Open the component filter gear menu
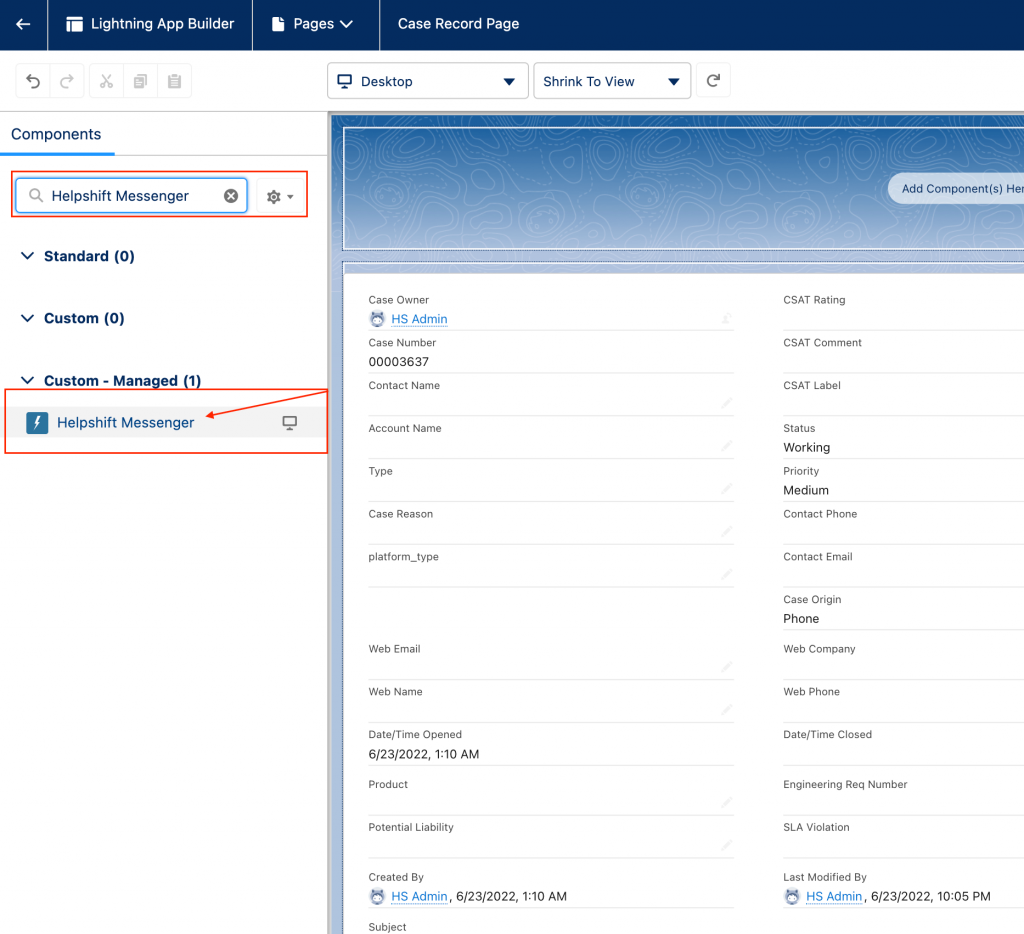 click(x=280, y=197)
